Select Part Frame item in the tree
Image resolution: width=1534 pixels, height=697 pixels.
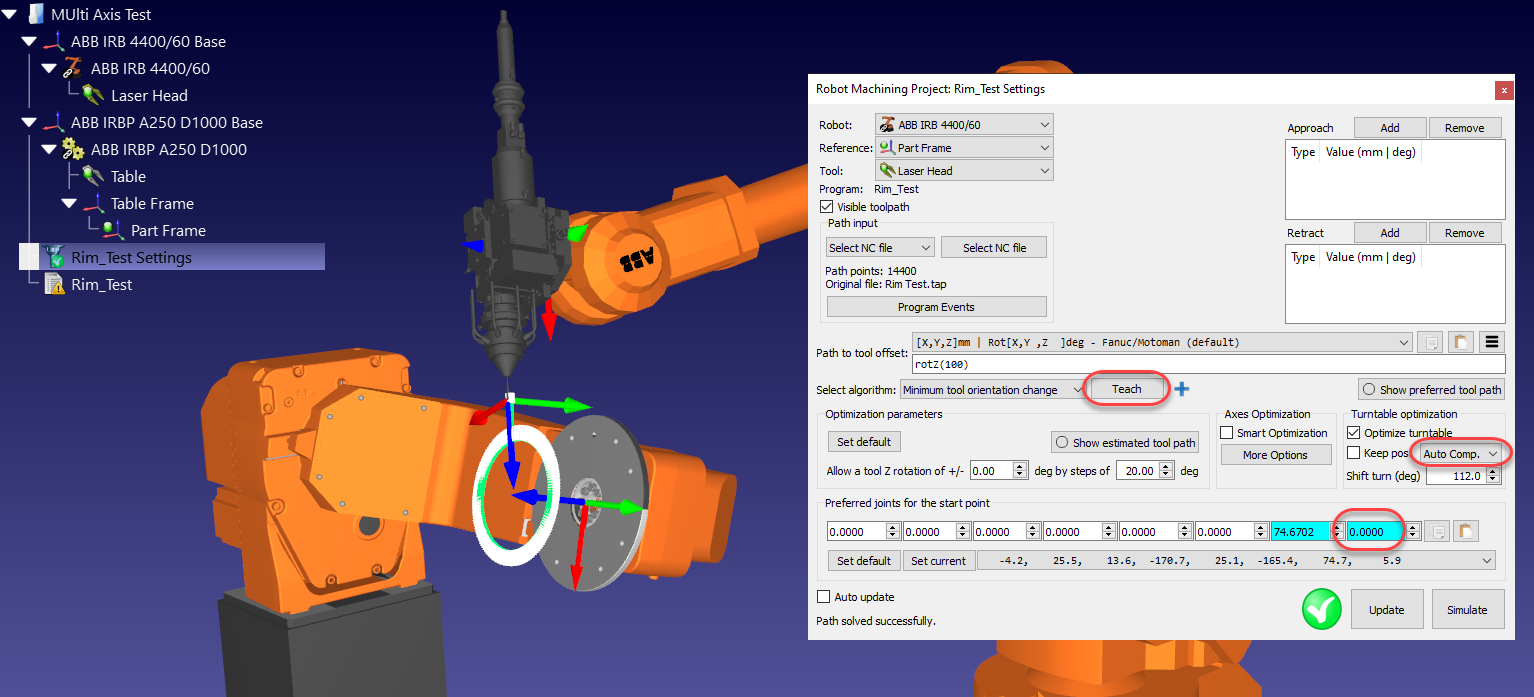(167, 231)
